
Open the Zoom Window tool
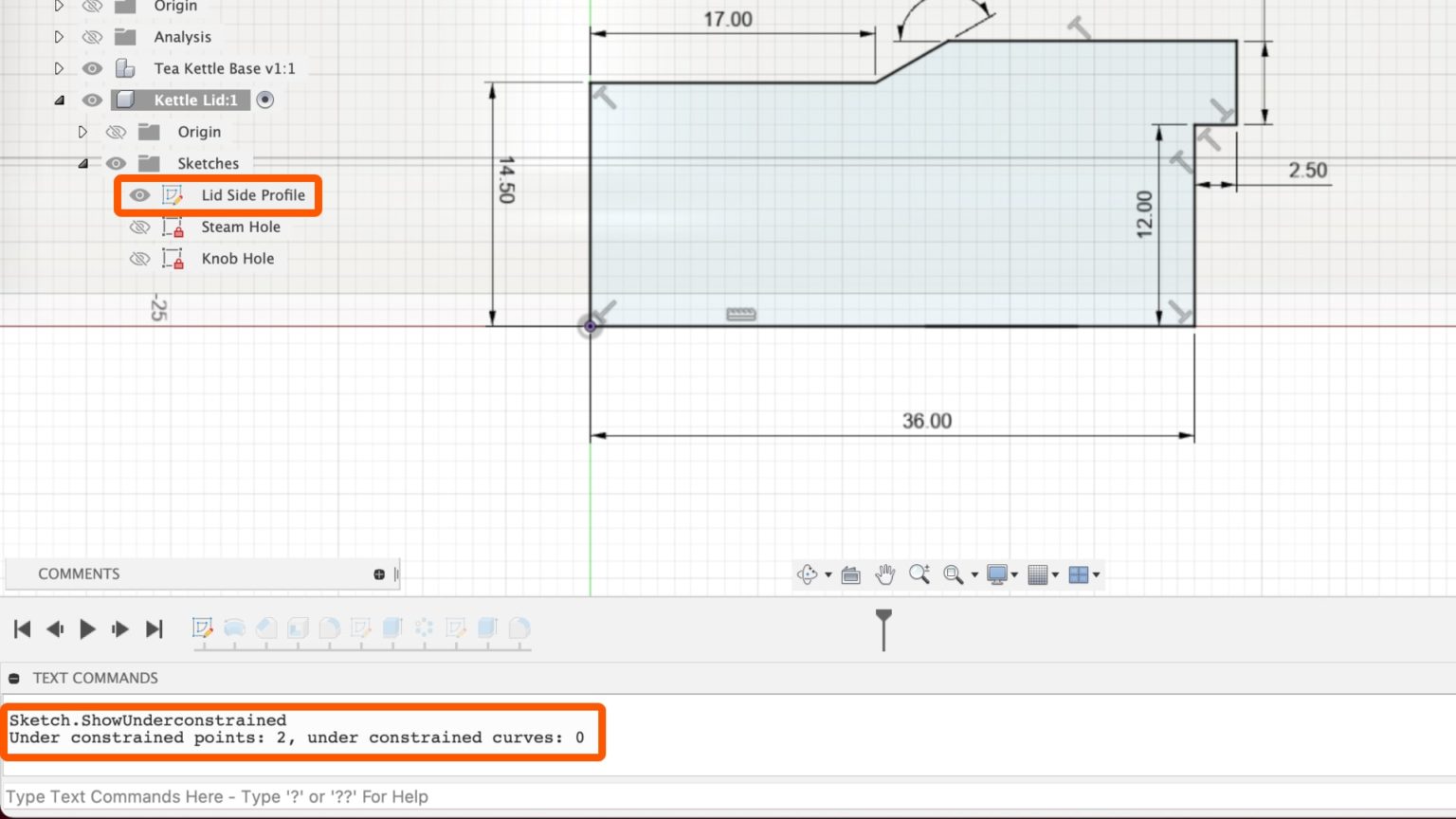(x=954, y=573)
